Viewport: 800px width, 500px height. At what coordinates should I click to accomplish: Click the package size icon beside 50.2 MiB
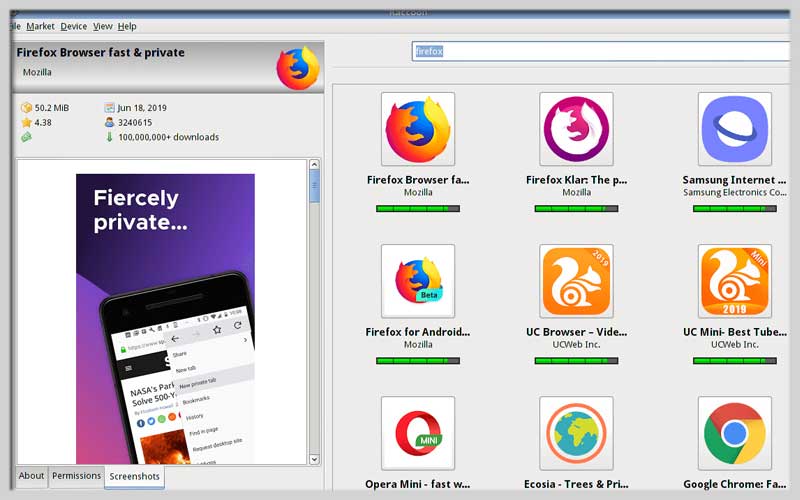[x=26, y=108]
